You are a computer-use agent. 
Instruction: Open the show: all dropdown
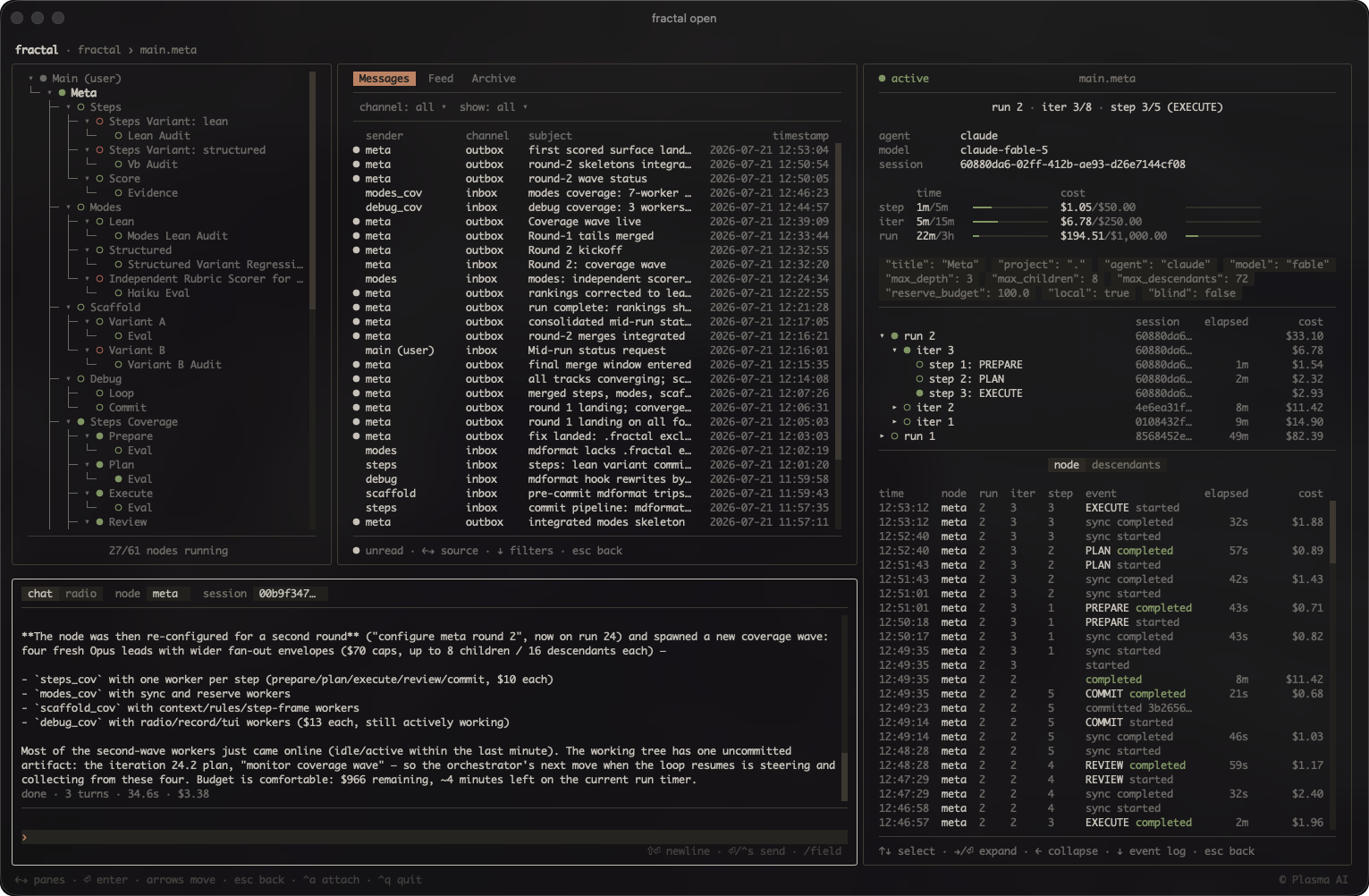pyautogui.click(x=494, y=107)
